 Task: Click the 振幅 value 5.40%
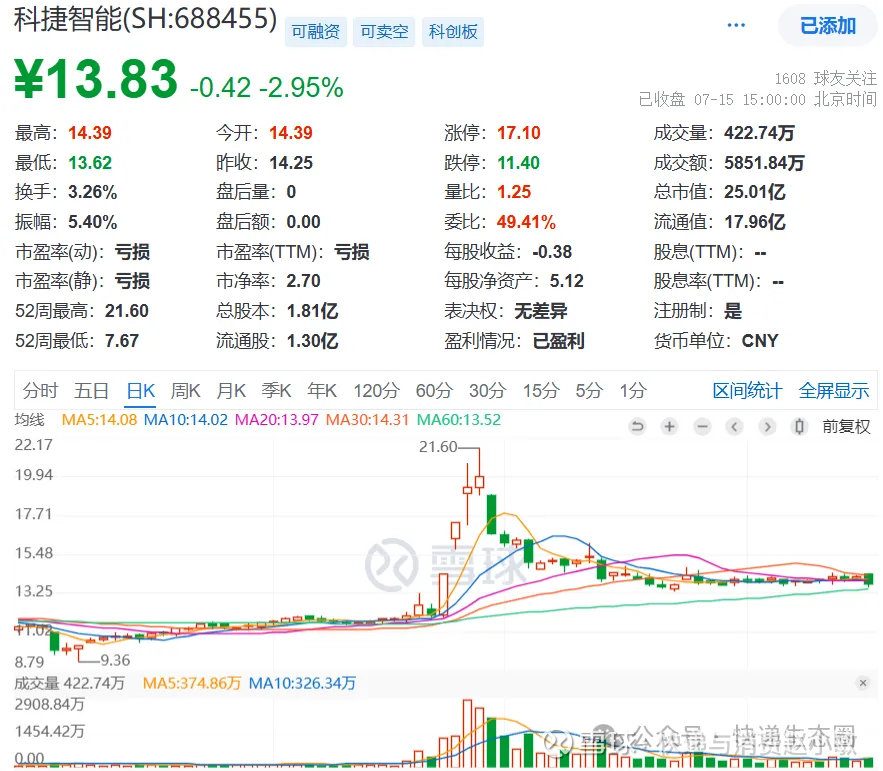click(93, 222)
